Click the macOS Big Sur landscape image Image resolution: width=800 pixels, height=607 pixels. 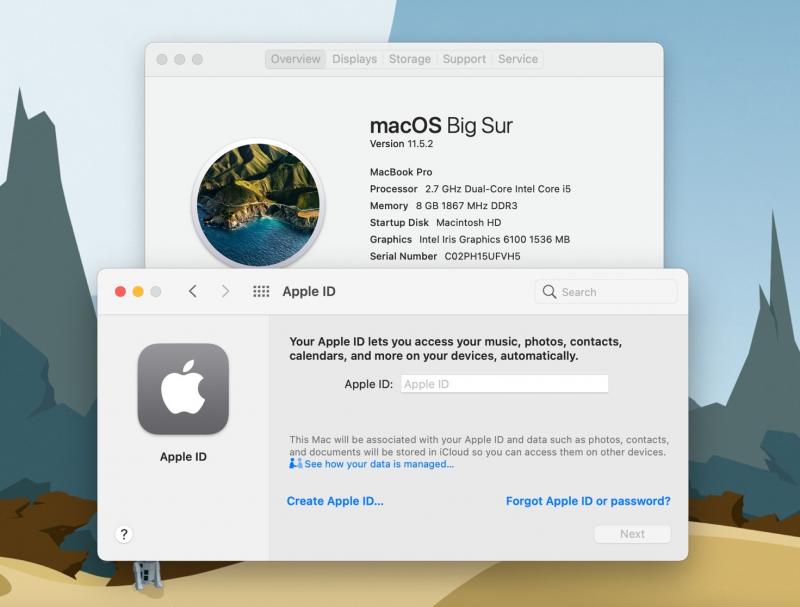(x=258, y=205)
